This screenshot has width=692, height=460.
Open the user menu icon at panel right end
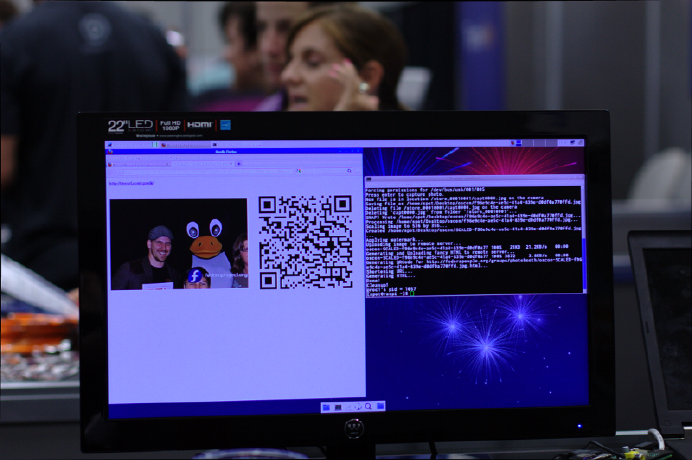[580, 143]
